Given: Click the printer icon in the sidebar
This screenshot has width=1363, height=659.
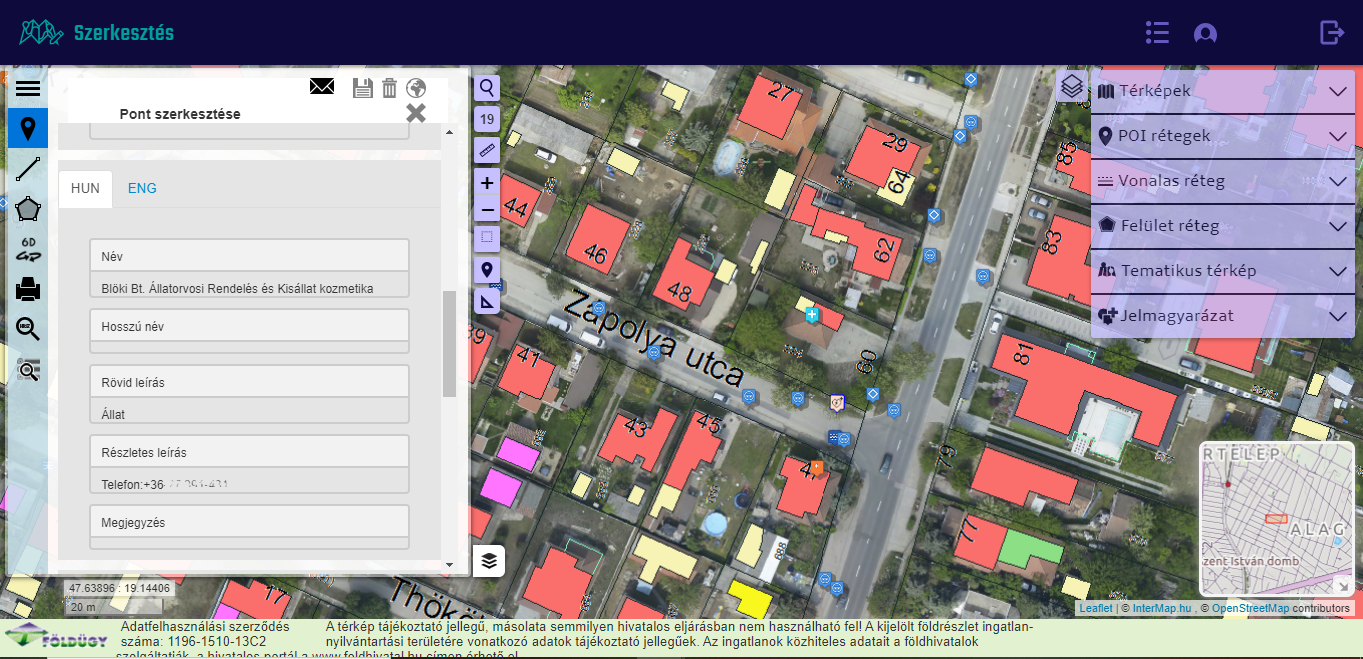Looking at the screenshot, I should [x=28, y=290].
